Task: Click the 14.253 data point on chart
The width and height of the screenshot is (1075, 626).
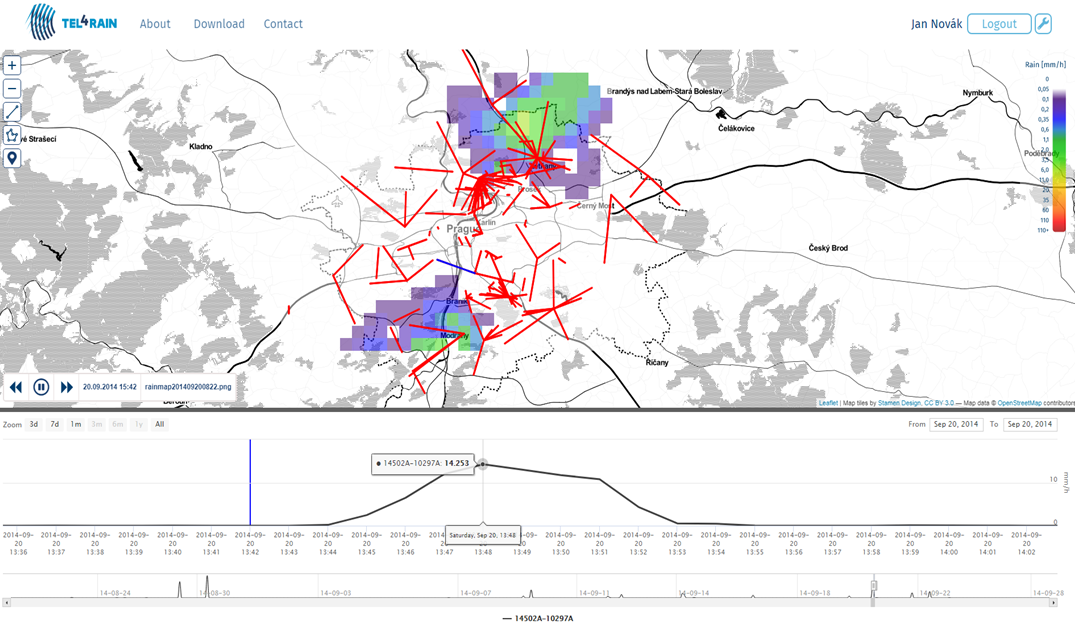Action: [x=483, y=464]
